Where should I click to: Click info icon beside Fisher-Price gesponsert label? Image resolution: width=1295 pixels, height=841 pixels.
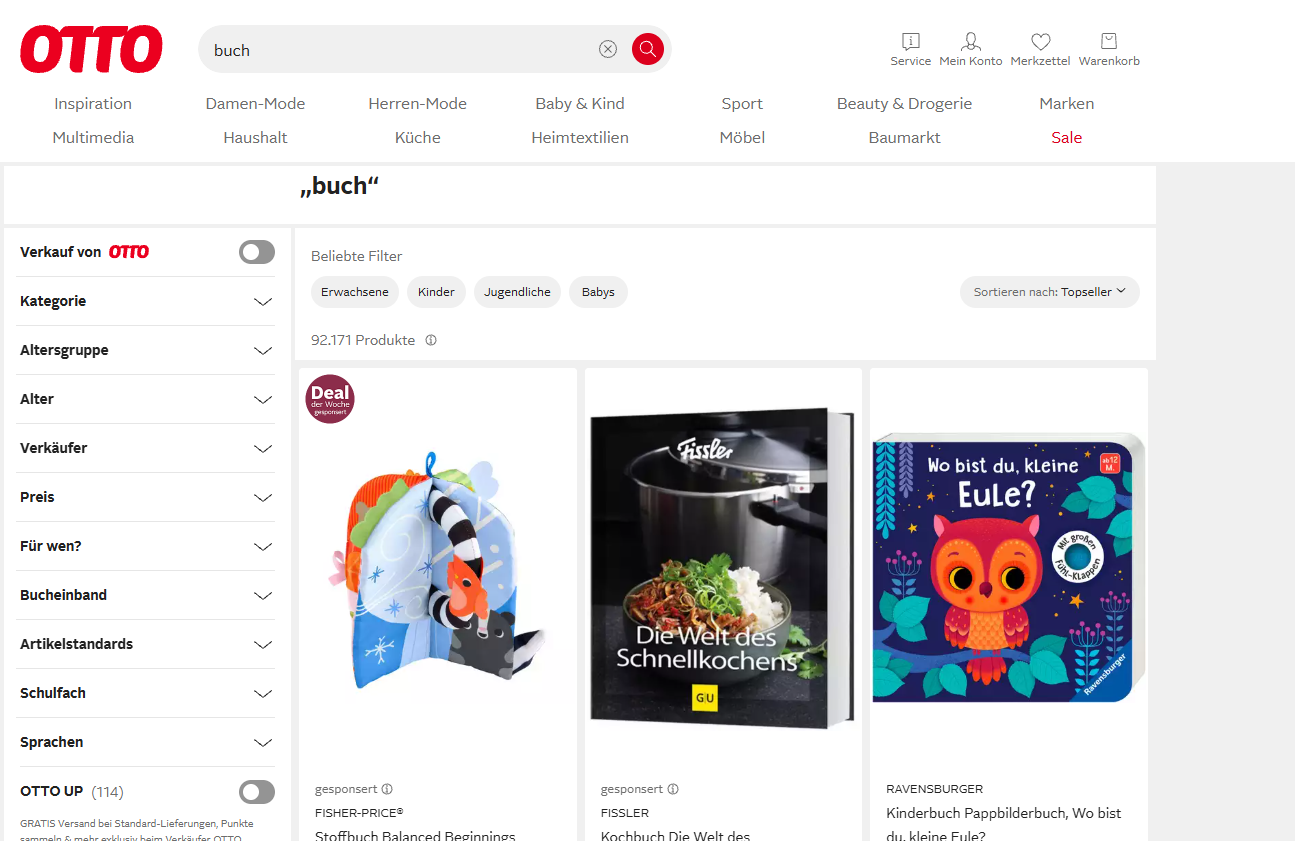387,789
